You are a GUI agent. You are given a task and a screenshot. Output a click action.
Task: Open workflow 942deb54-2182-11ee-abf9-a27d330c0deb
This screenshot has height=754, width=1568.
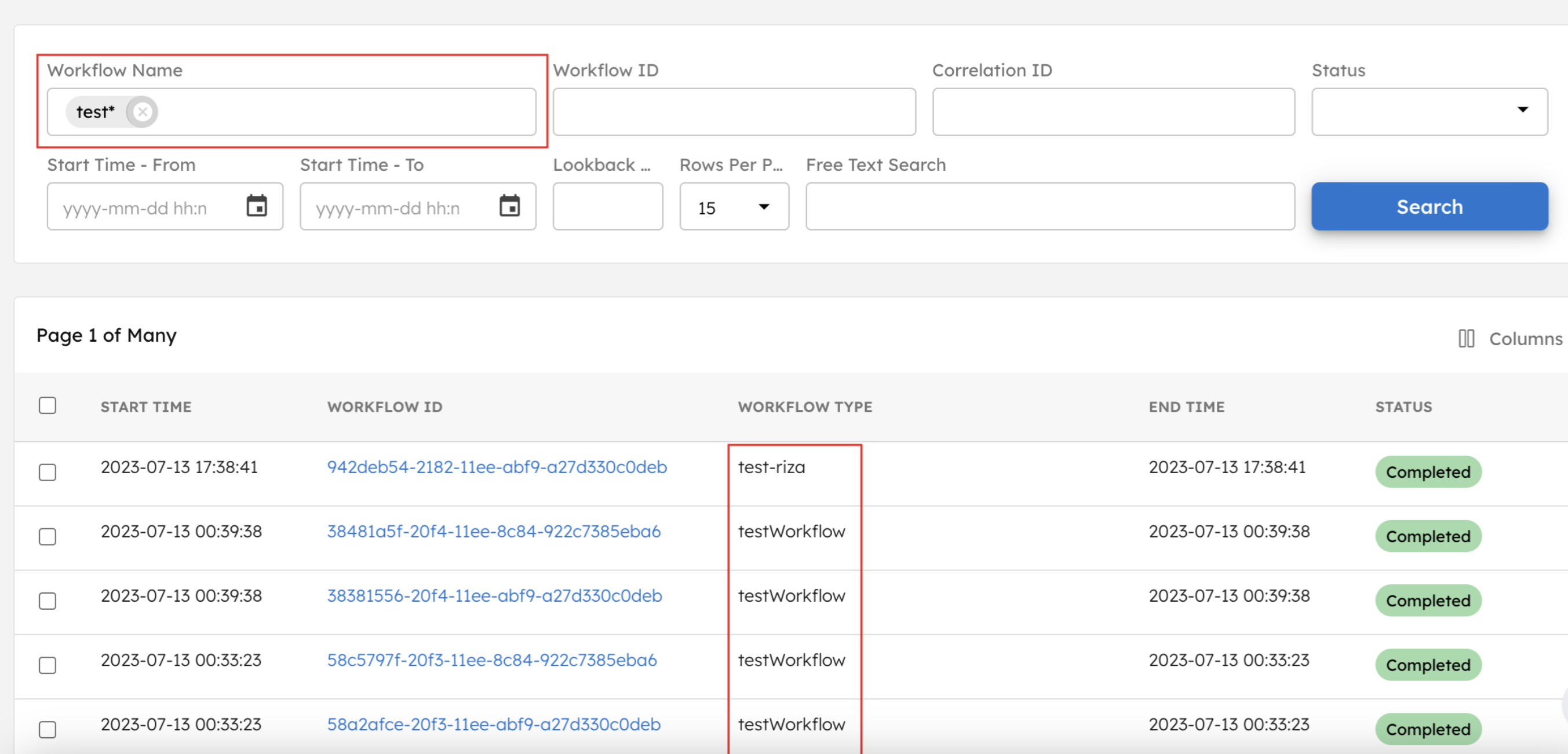[x=497, y=467]
